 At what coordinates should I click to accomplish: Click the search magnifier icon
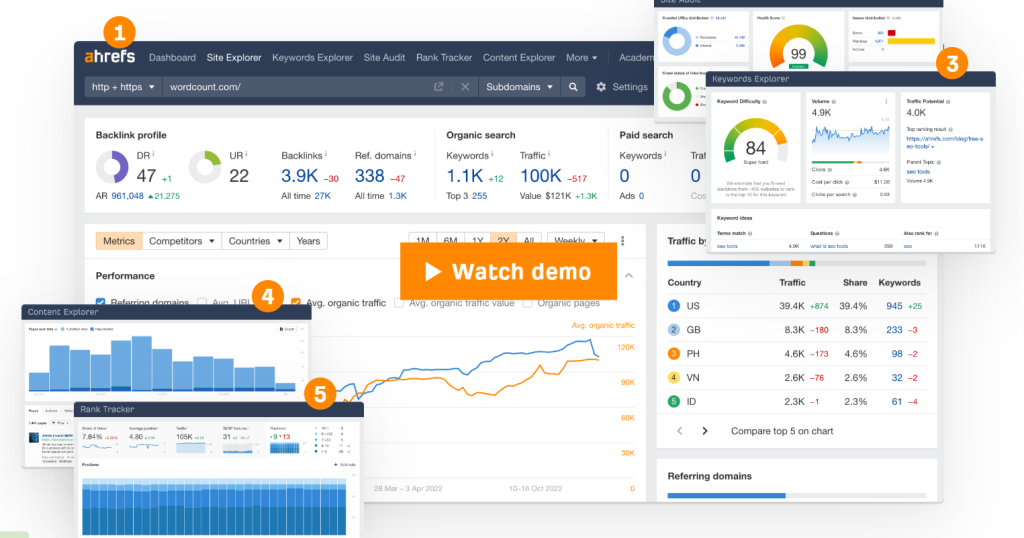[x=573, y=87]
